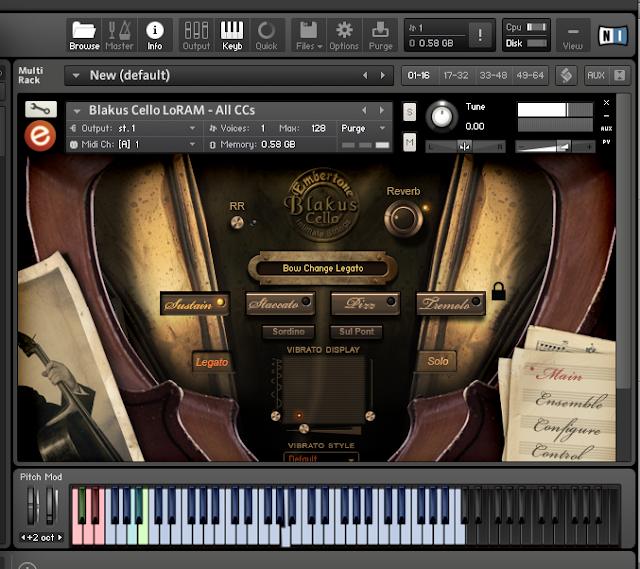Screen dimensions: 640x569
Task: Open the Ensemble page on sheet music
Action: click(x=570, y=400)
